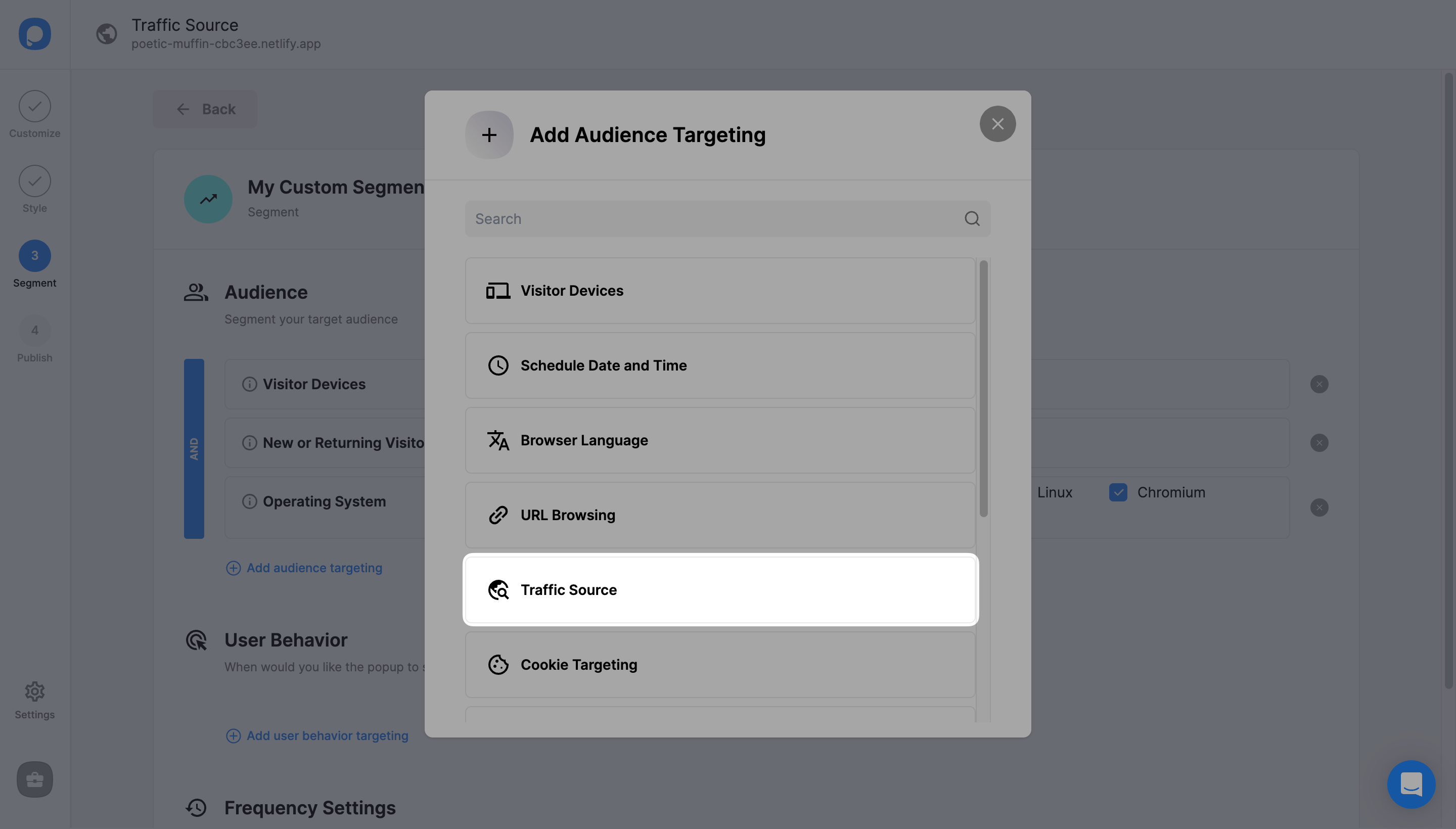Expand the New or Returning Visitor rule
The height and width of the screenshot is (829, 1456).
coord(342,442)
